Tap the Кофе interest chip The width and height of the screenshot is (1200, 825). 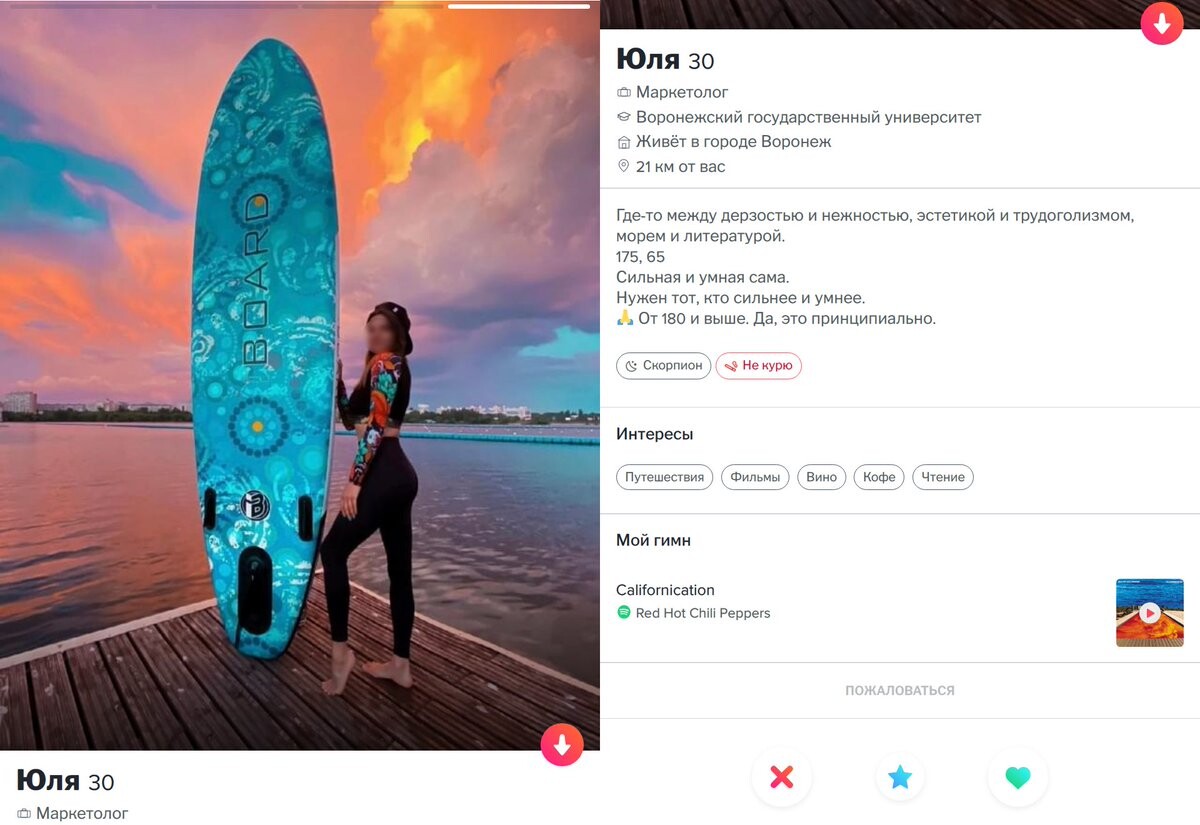[879, 477]
